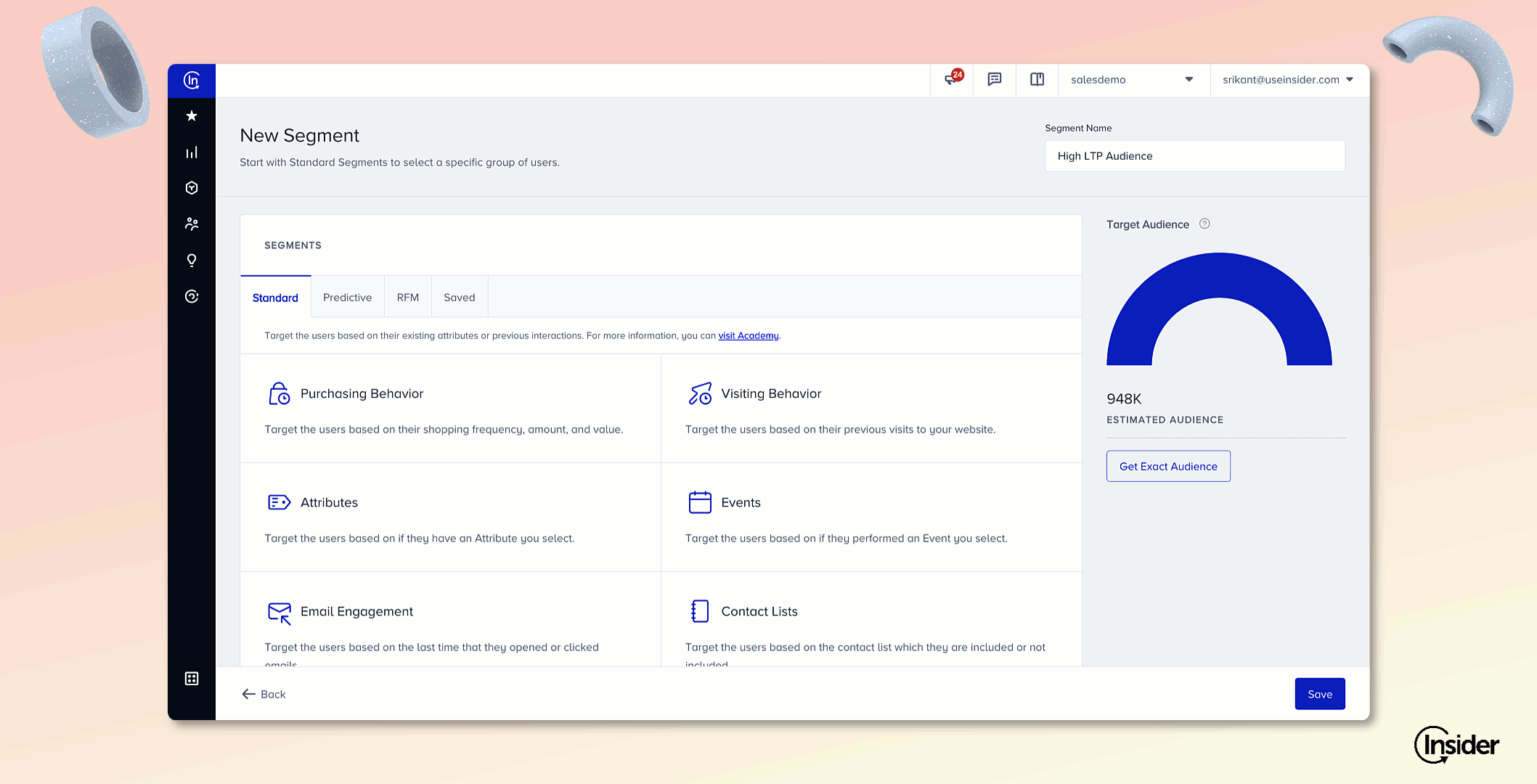The image size is (1537, 784).
Task: Click the grid icon at sidebar bottom
Action: pos(192,678)
